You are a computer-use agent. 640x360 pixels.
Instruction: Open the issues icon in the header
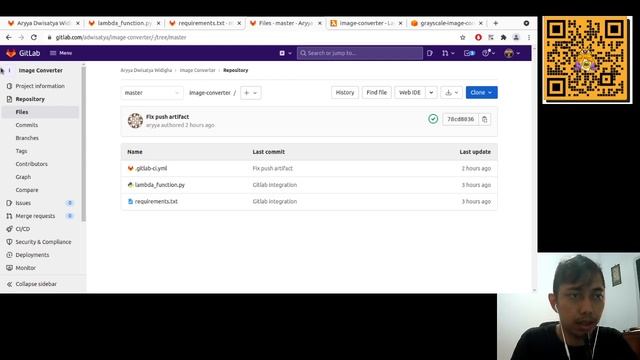click(430, 53)
